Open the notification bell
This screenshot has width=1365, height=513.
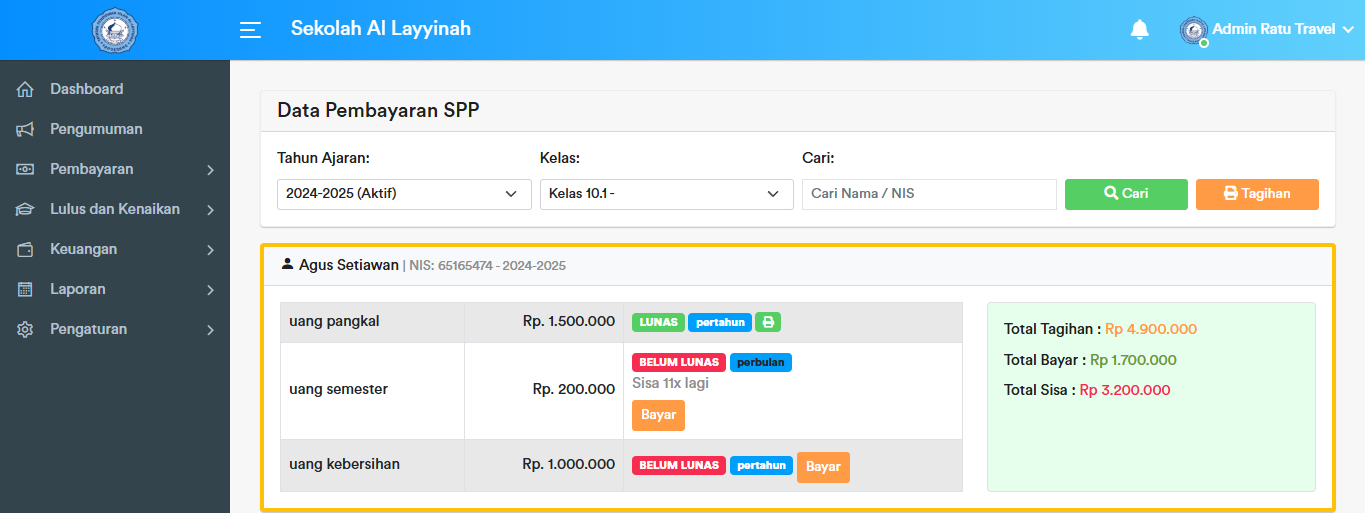(1139, 30)
